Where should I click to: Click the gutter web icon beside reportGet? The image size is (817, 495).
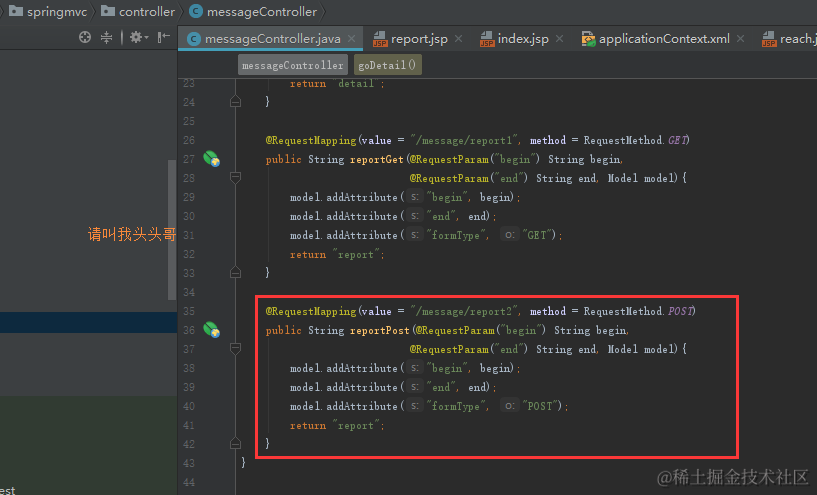pyautogui.click(x=212, y=159)
